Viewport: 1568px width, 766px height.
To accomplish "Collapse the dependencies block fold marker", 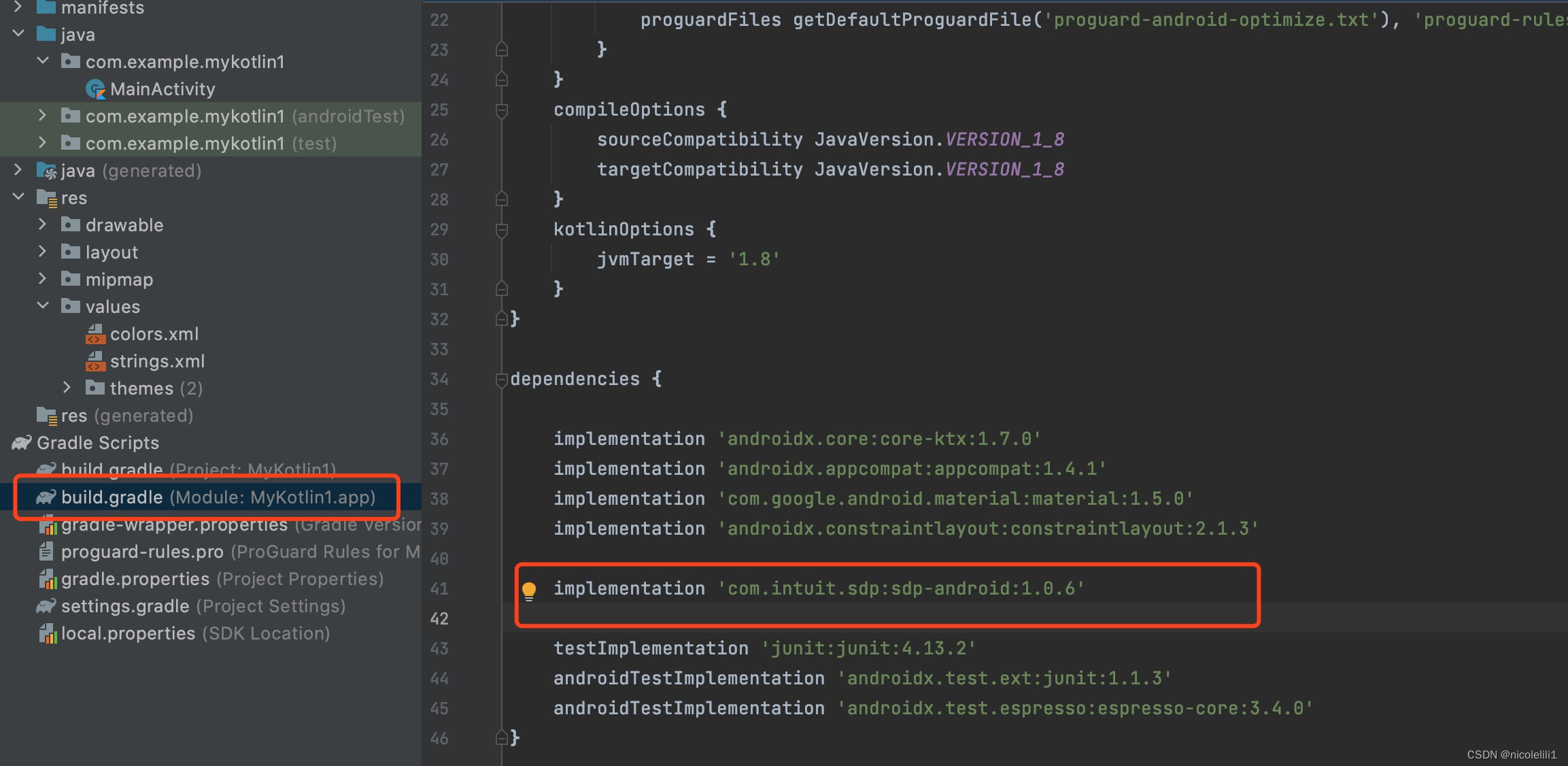I will [x=502, y=380].
